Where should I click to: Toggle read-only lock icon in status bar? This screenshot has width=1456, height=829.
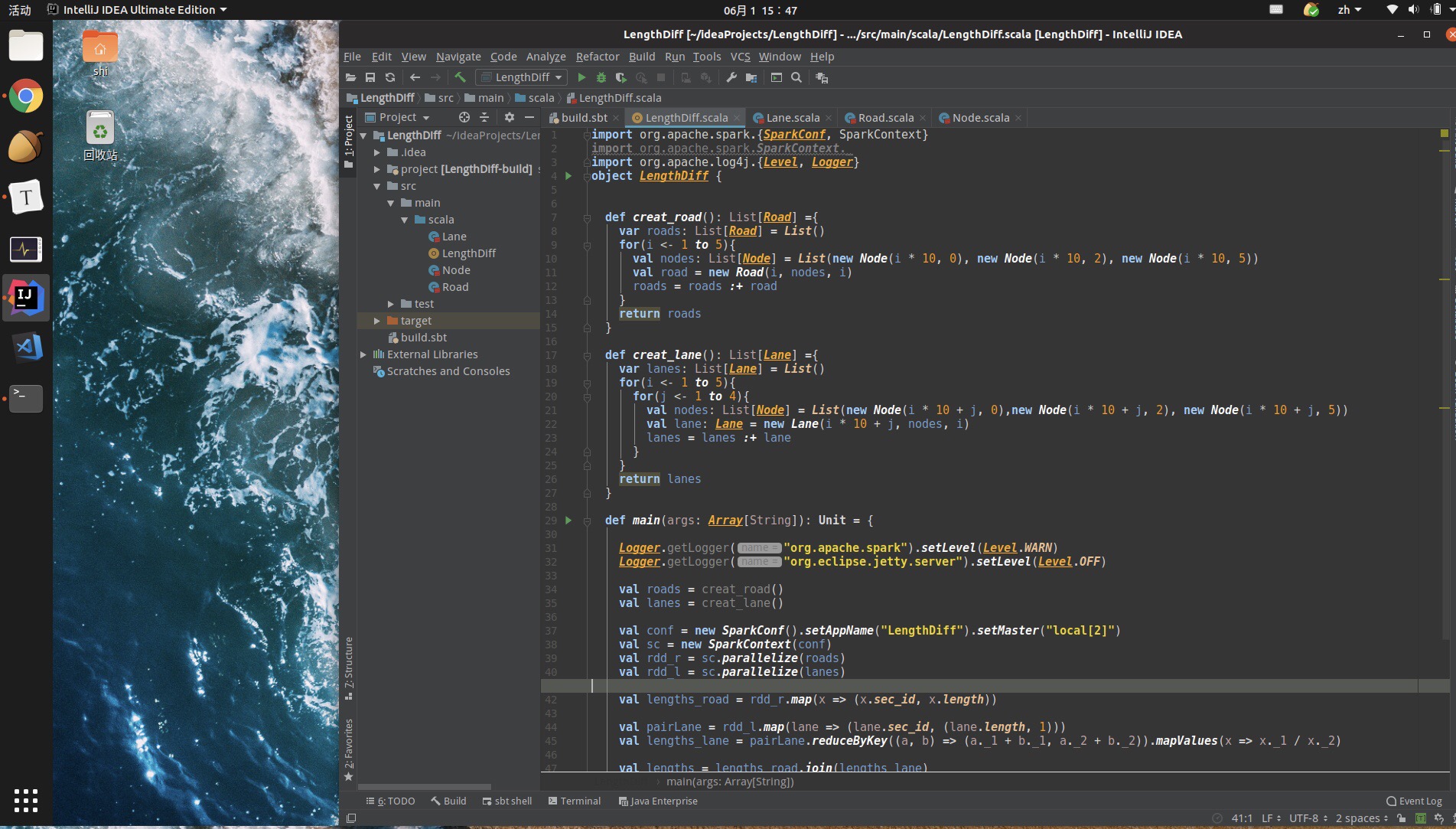(1401, 818)
